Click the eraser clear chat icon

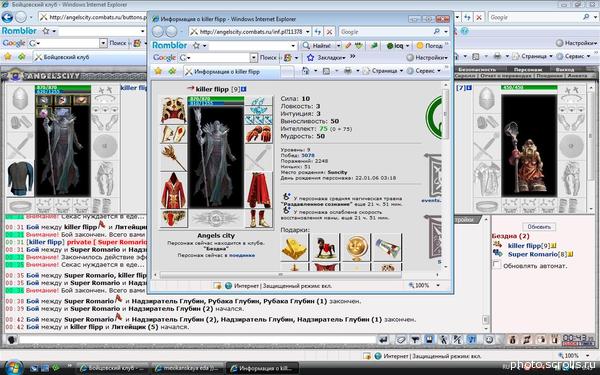coord(400,339)
